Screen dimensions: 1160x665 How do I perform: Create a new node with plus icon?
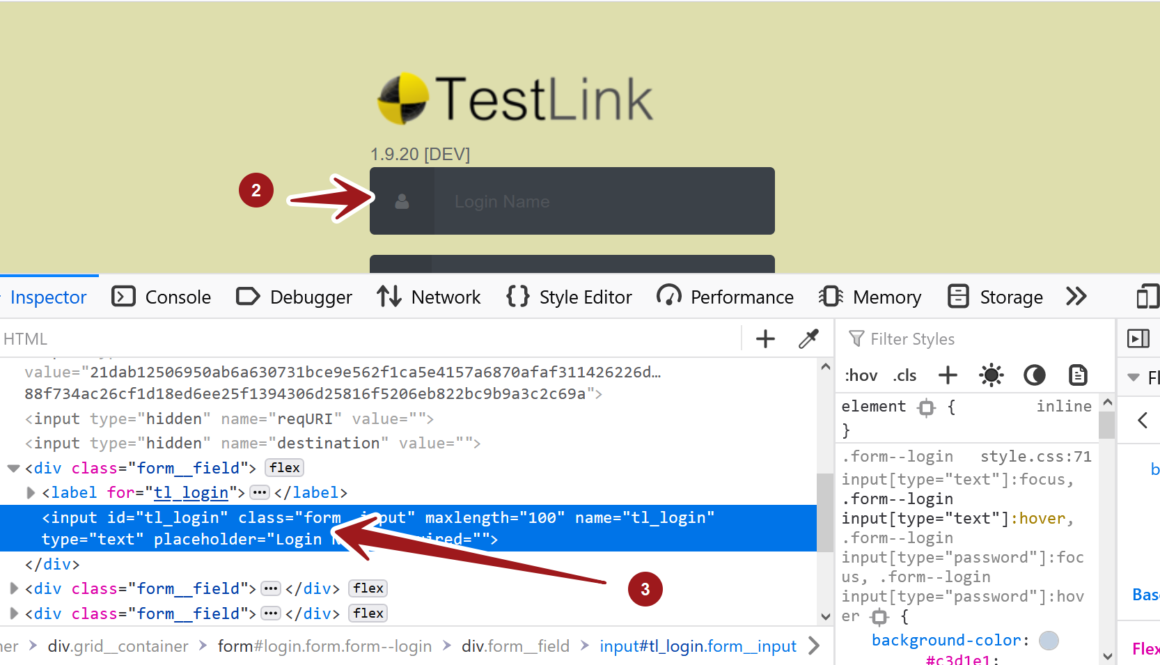766,339
